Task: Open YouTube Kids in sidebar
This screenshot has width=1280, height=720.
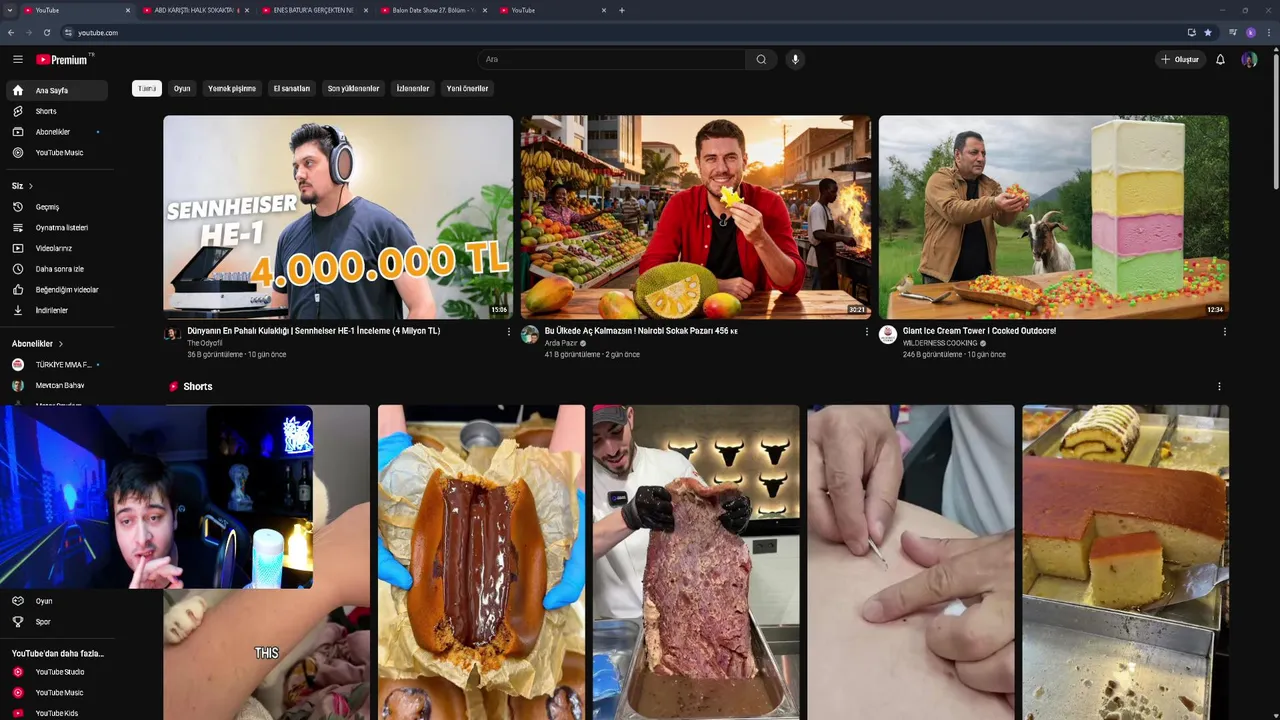Action: 56,713
